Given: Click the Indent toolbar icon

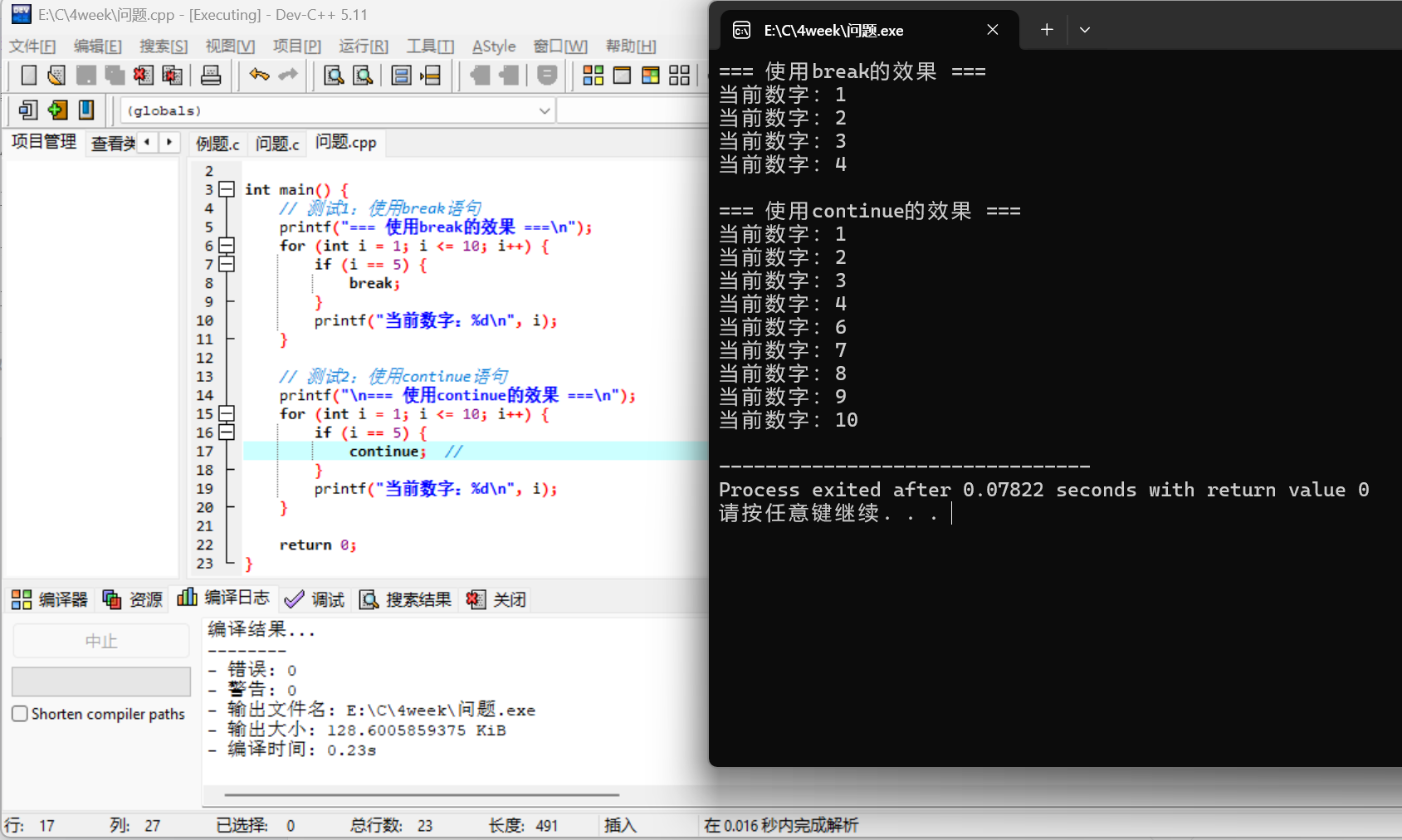Looking at the screenshot, I should click(508, 76).
